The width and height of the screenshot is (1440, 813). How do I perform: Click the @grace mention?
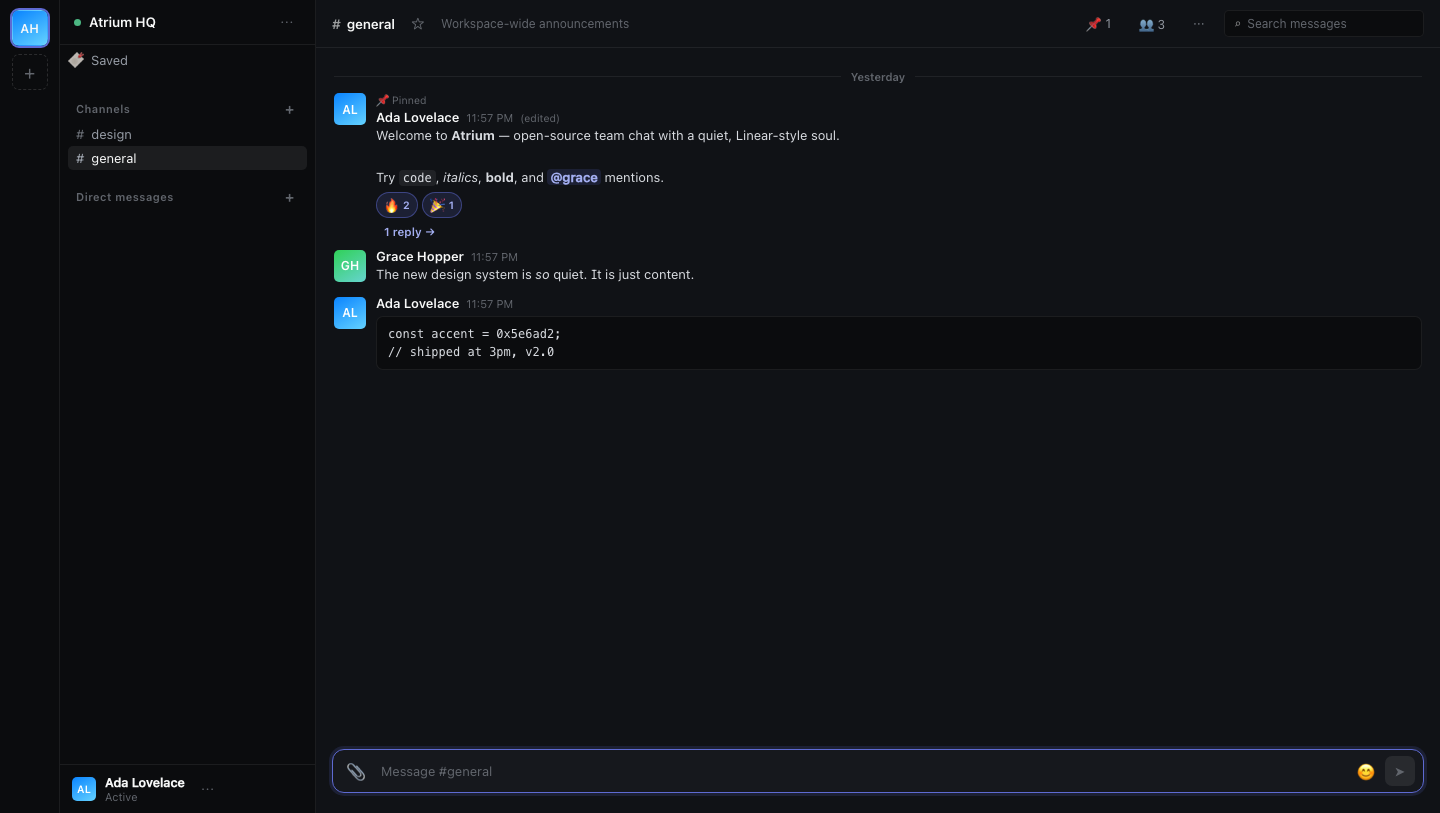click(574, 177)
